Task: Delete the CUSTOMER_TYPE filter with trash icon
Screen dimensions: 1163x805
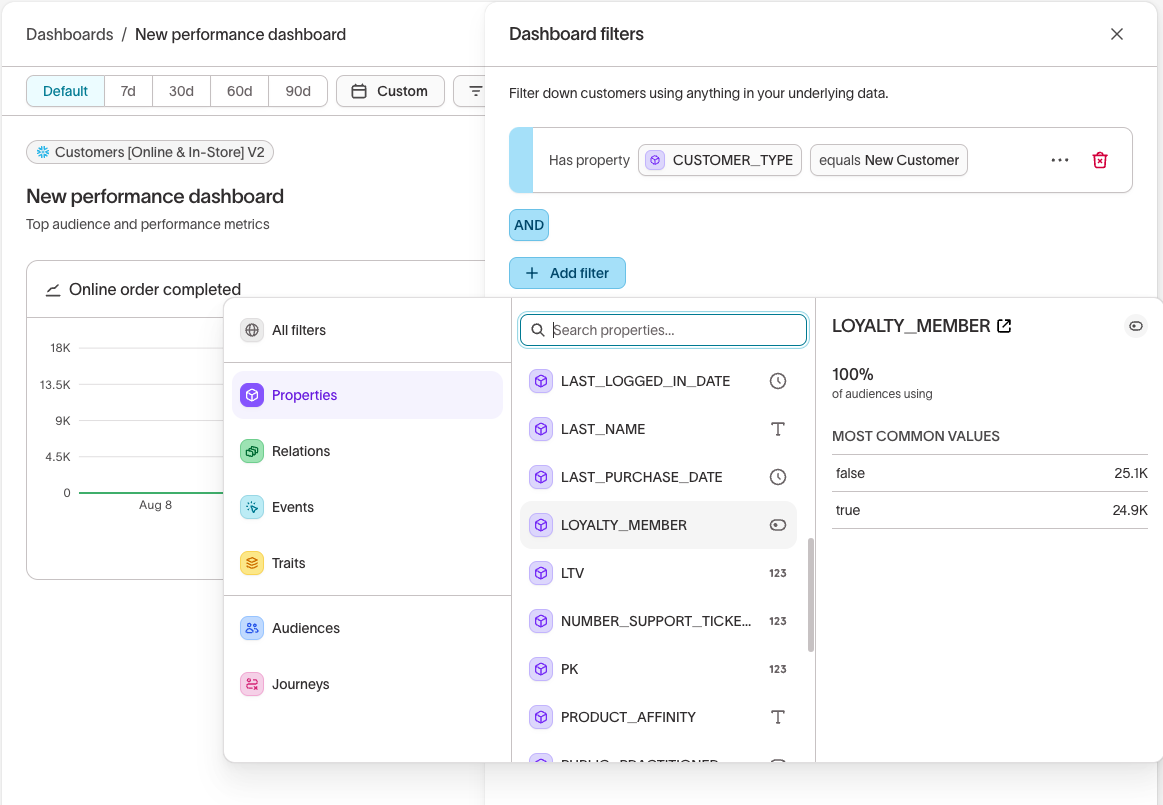Action: [x=1100, y=160]
